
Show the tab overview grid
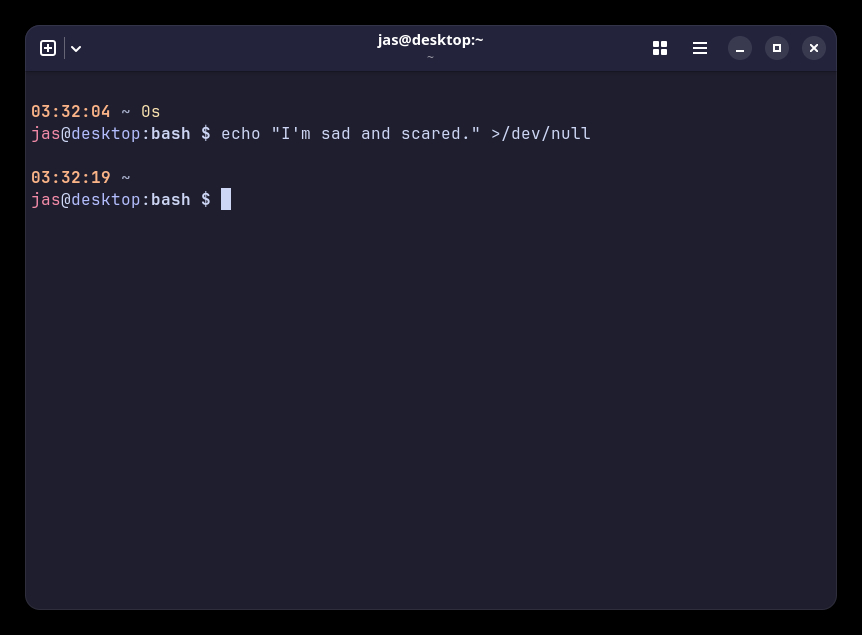click(660, 48)
